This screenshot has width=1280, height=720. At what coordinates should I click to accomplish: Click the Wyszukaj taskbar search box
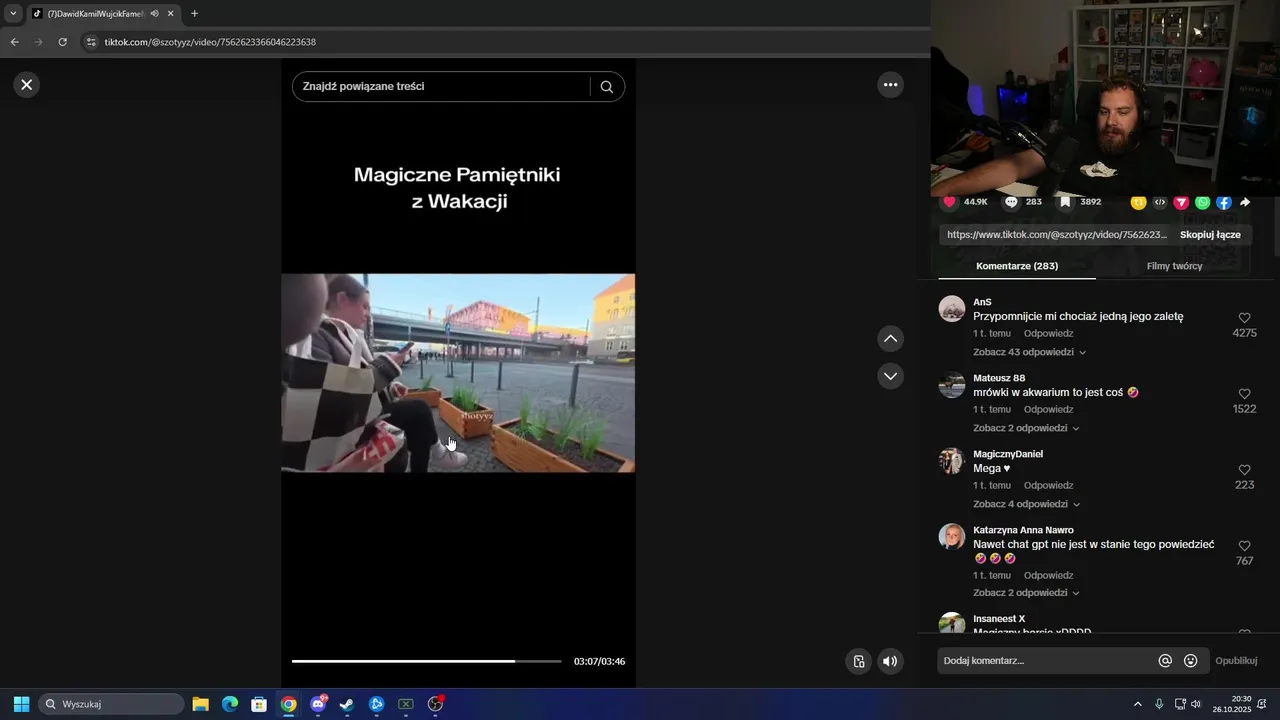click(111, 704)
